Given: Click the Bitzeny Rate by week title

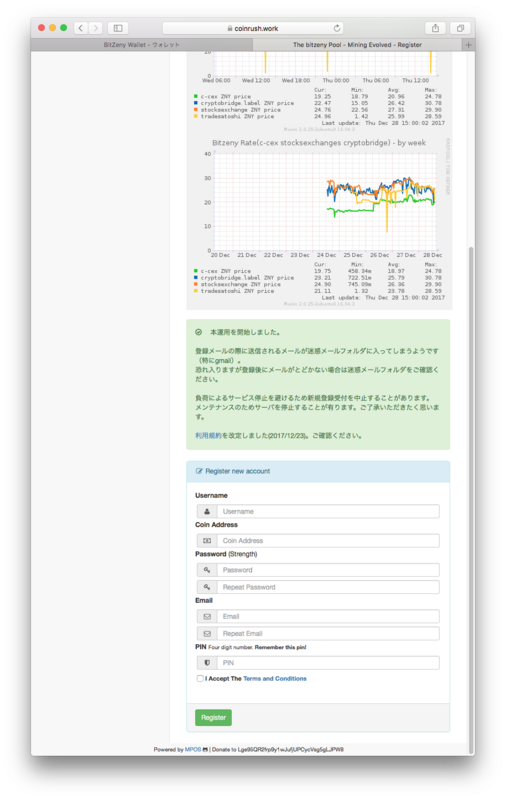Looking at the screenshot, I should coord(319,143).
